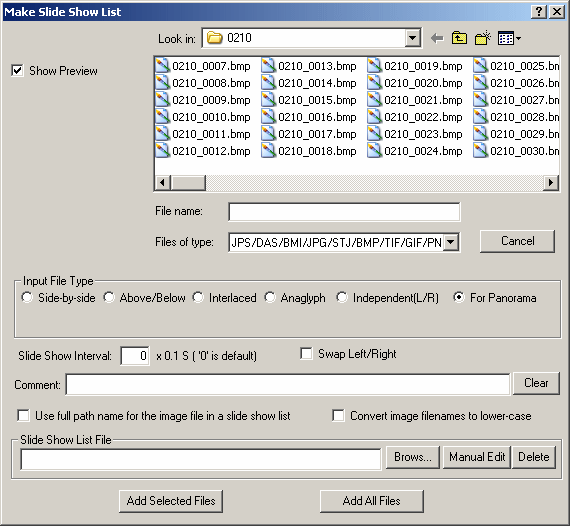Click the Manual Edit button
Screen dimensions: 570x526
click(x=477, y=457)
